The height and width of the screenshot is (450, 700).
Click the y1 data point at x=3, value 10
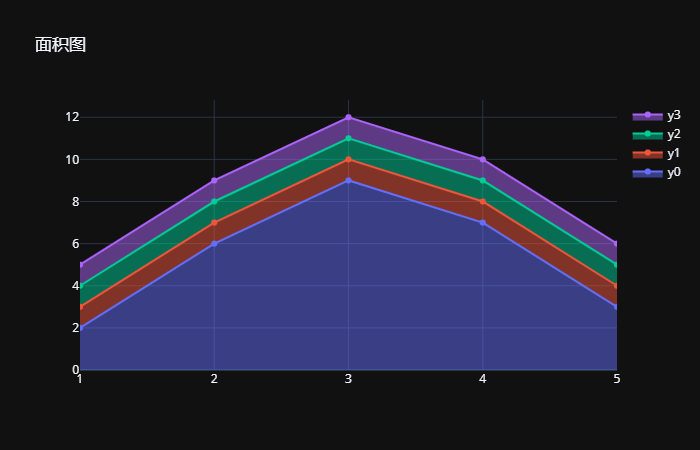point(348,159)
